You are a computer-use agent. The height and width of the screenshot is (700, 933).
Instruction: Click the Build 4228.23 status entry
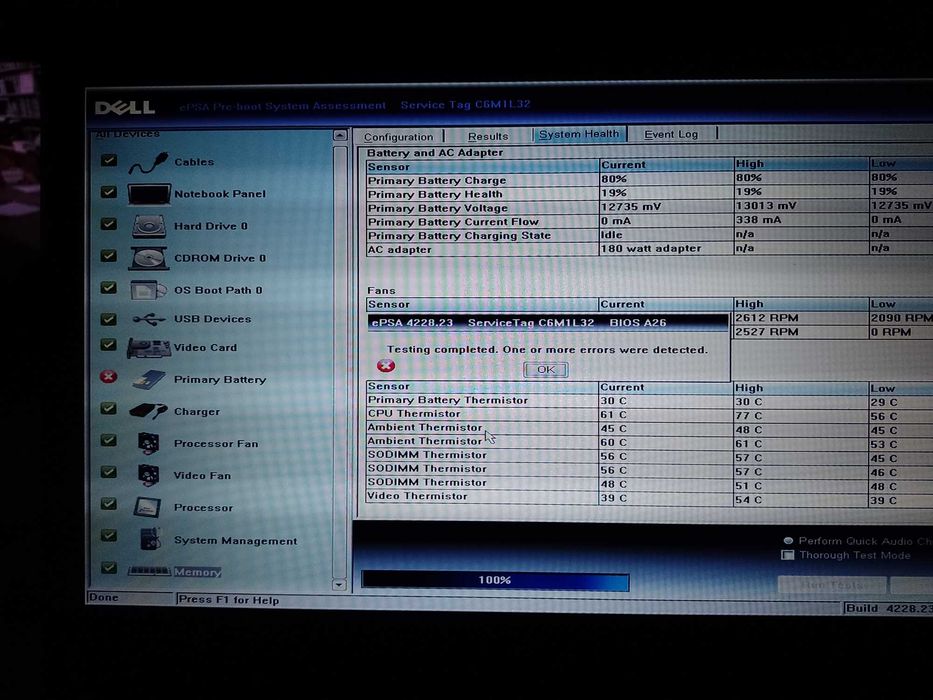point(889,608)
